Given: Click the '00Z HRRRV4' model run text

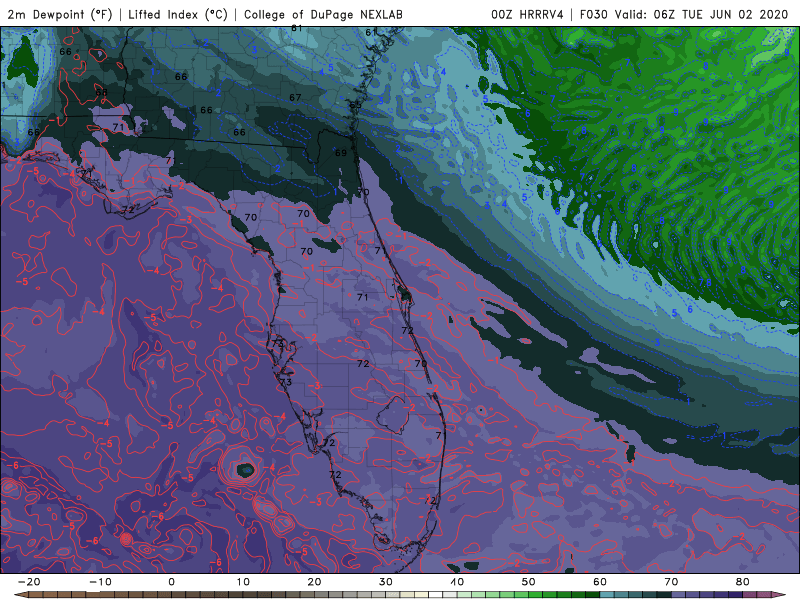Looking at the screenshot, I should pos(527,14).
